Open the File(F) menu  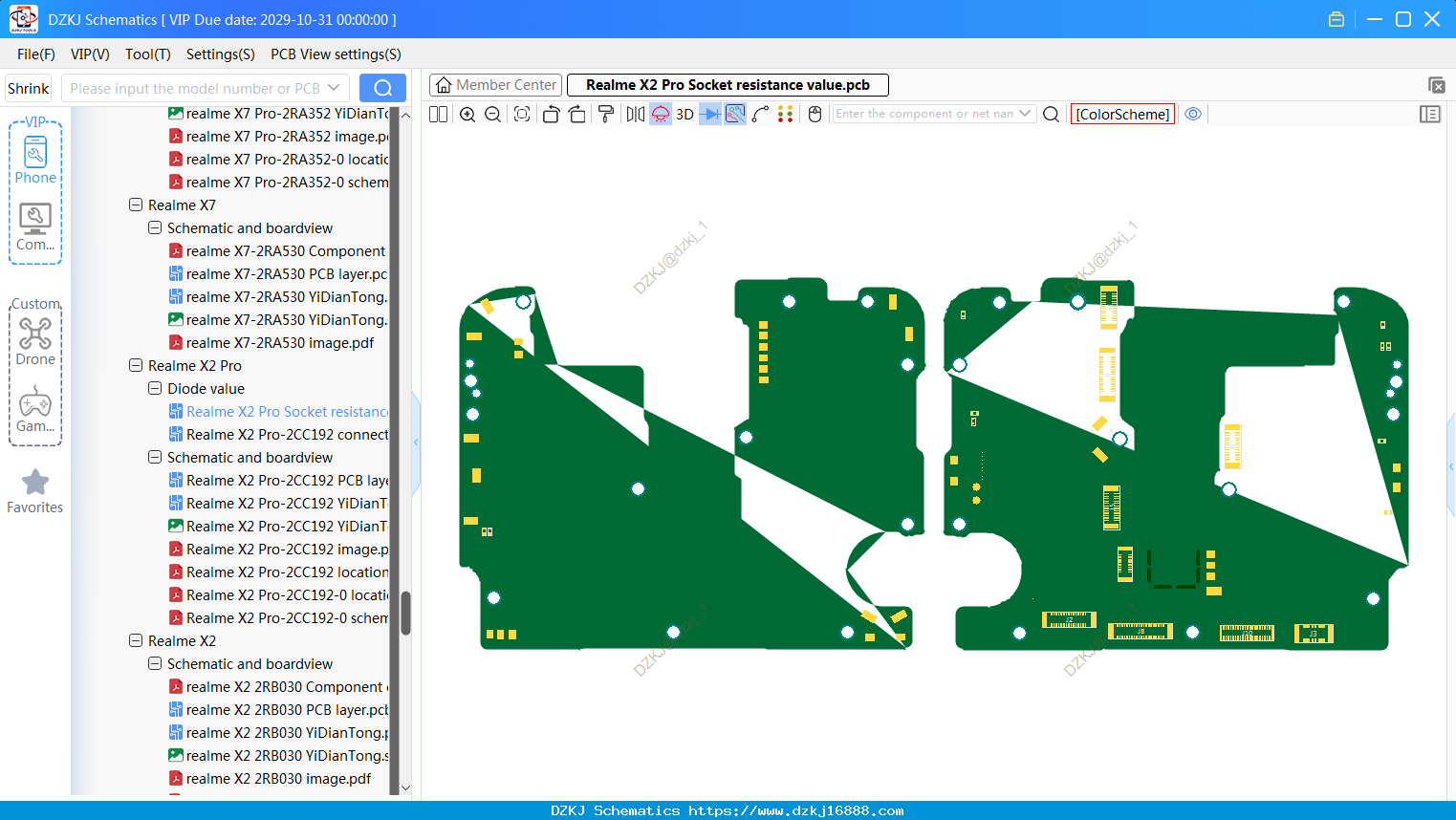(36, 54)
